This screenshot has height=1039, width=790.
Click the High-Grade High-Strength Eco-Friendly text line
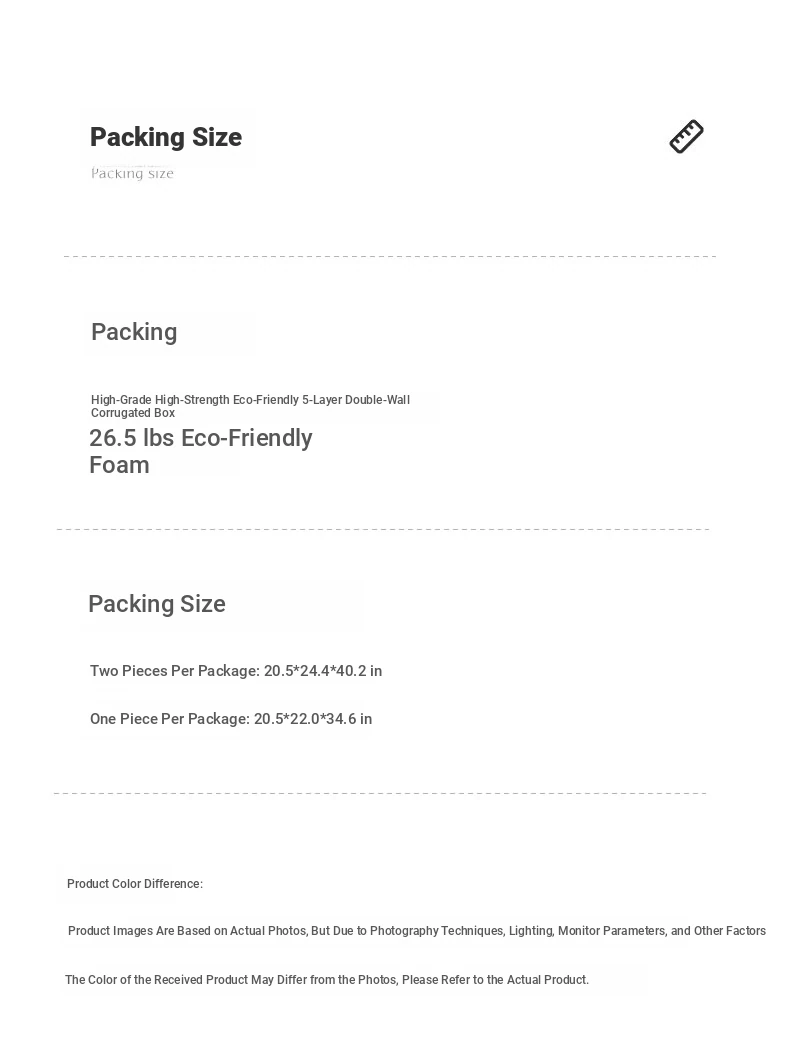click(251, 400)
